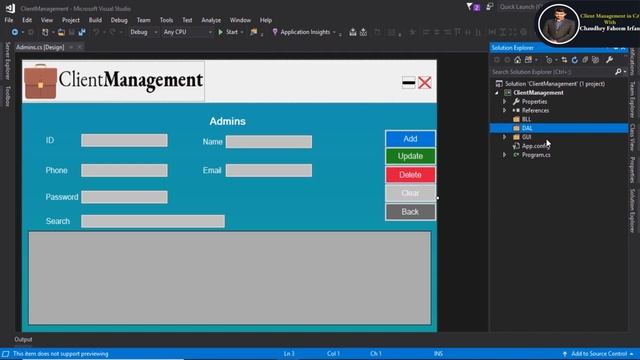The height and width of the screenshot is (360, 640).
Task: Click the Password text field
Action: 124,197
